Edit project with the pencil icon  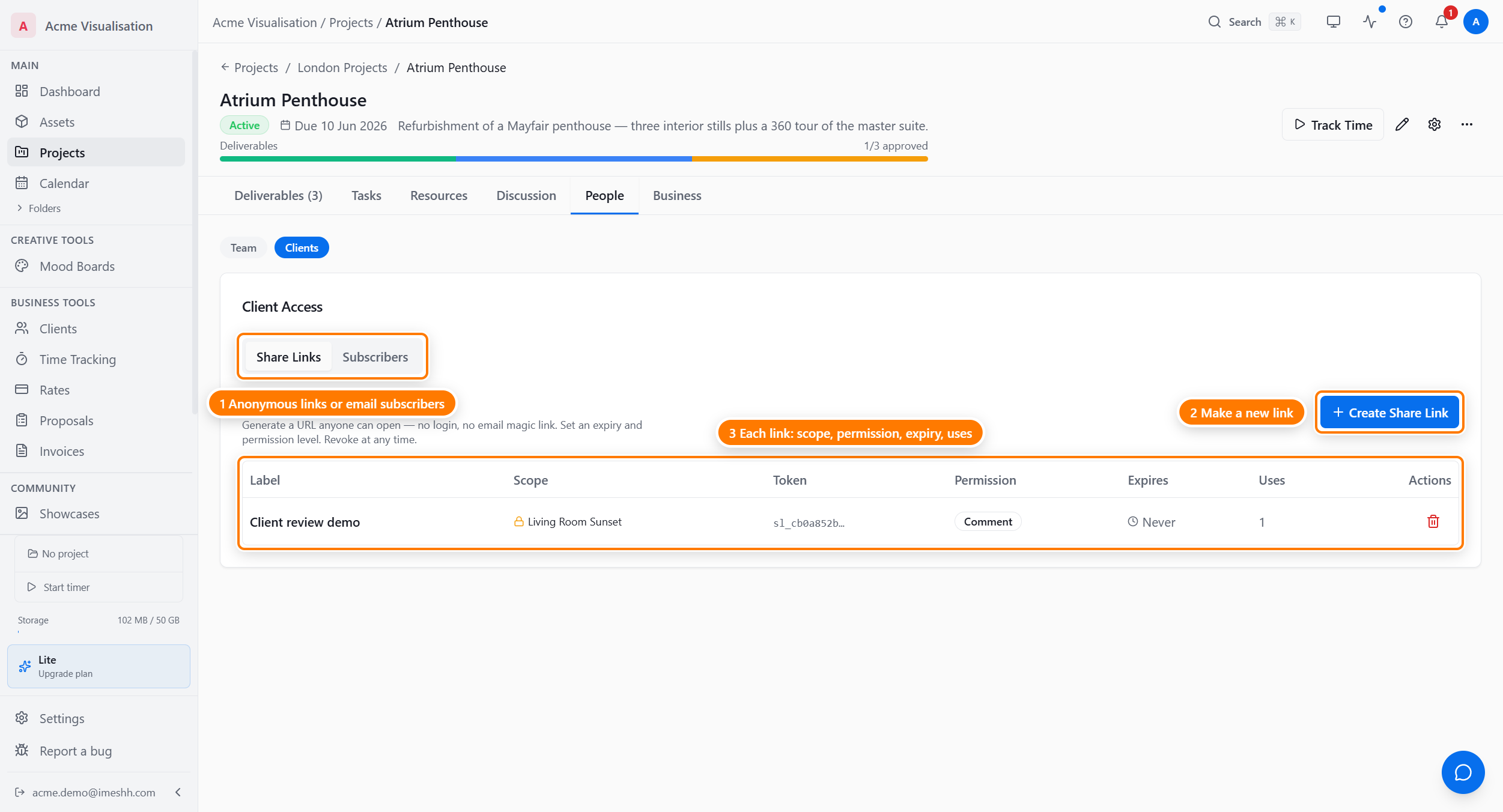1402,124
